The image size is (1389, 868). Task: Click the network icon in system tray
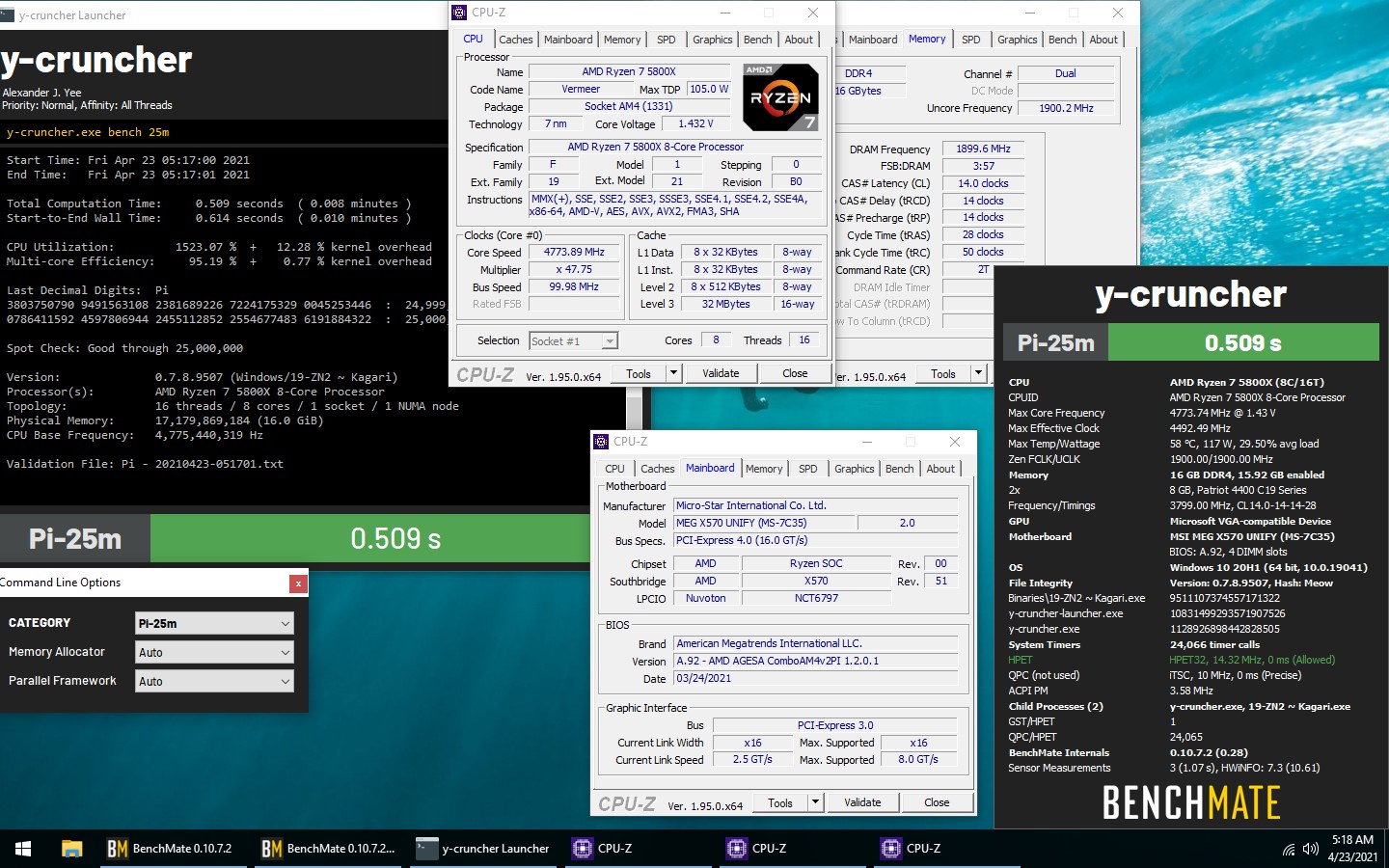click(x=1289, y=850)
